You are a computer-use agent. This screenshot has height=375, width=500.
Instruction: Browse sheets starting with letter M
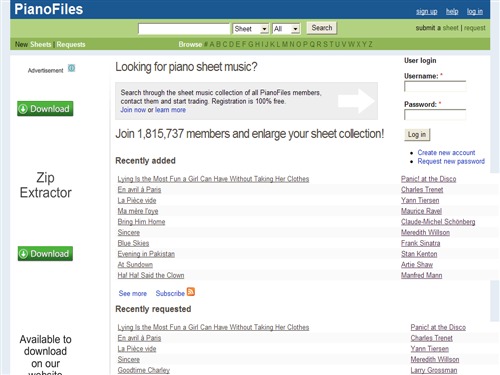pos(284,44)
